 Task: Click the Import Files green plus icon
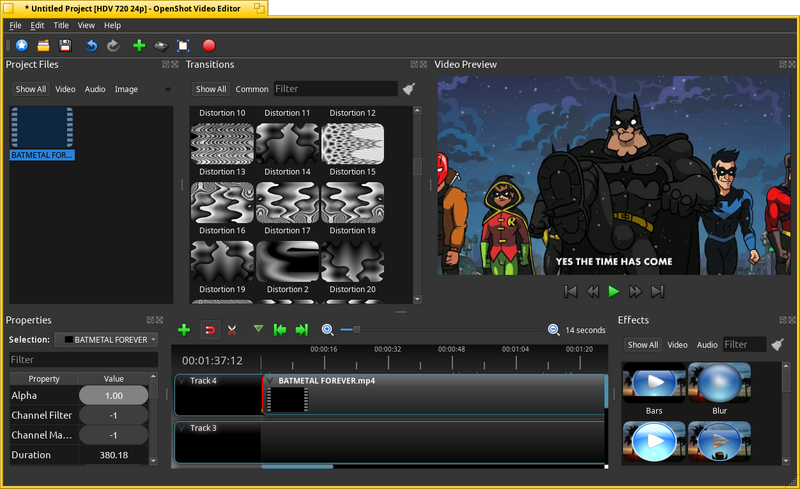139,45
